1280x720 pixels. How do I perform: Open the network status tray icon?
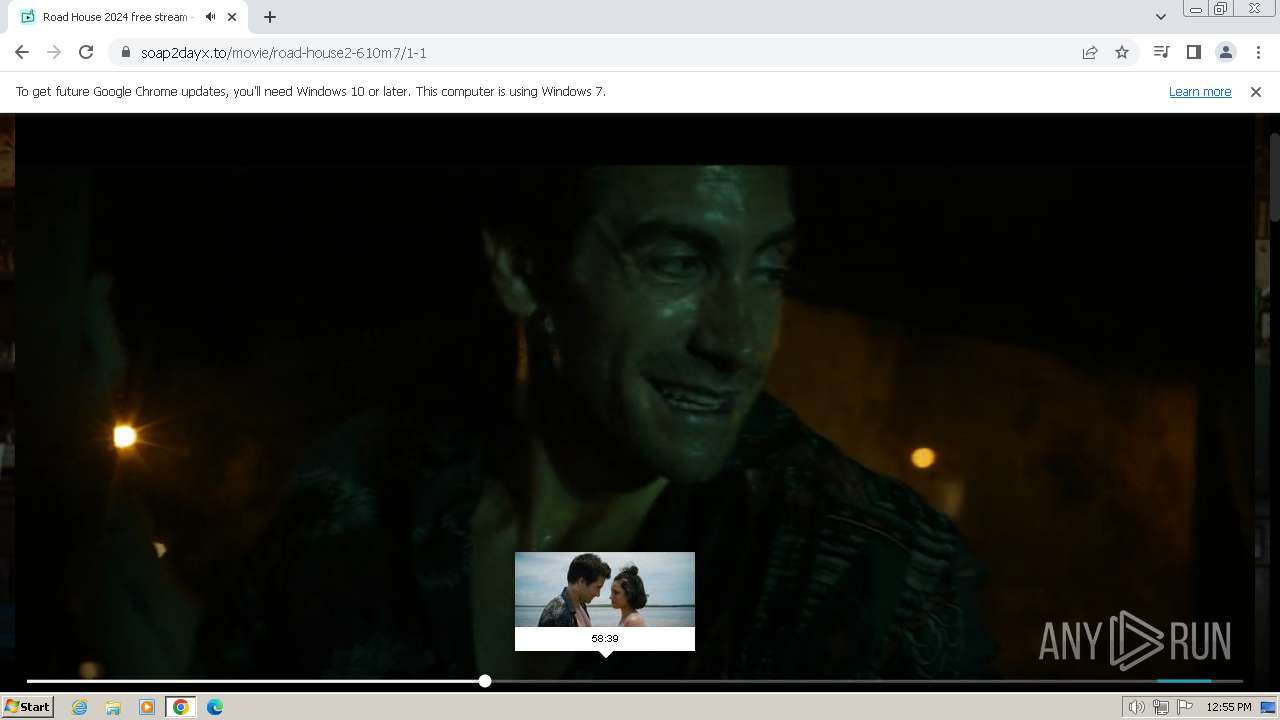1161,707
